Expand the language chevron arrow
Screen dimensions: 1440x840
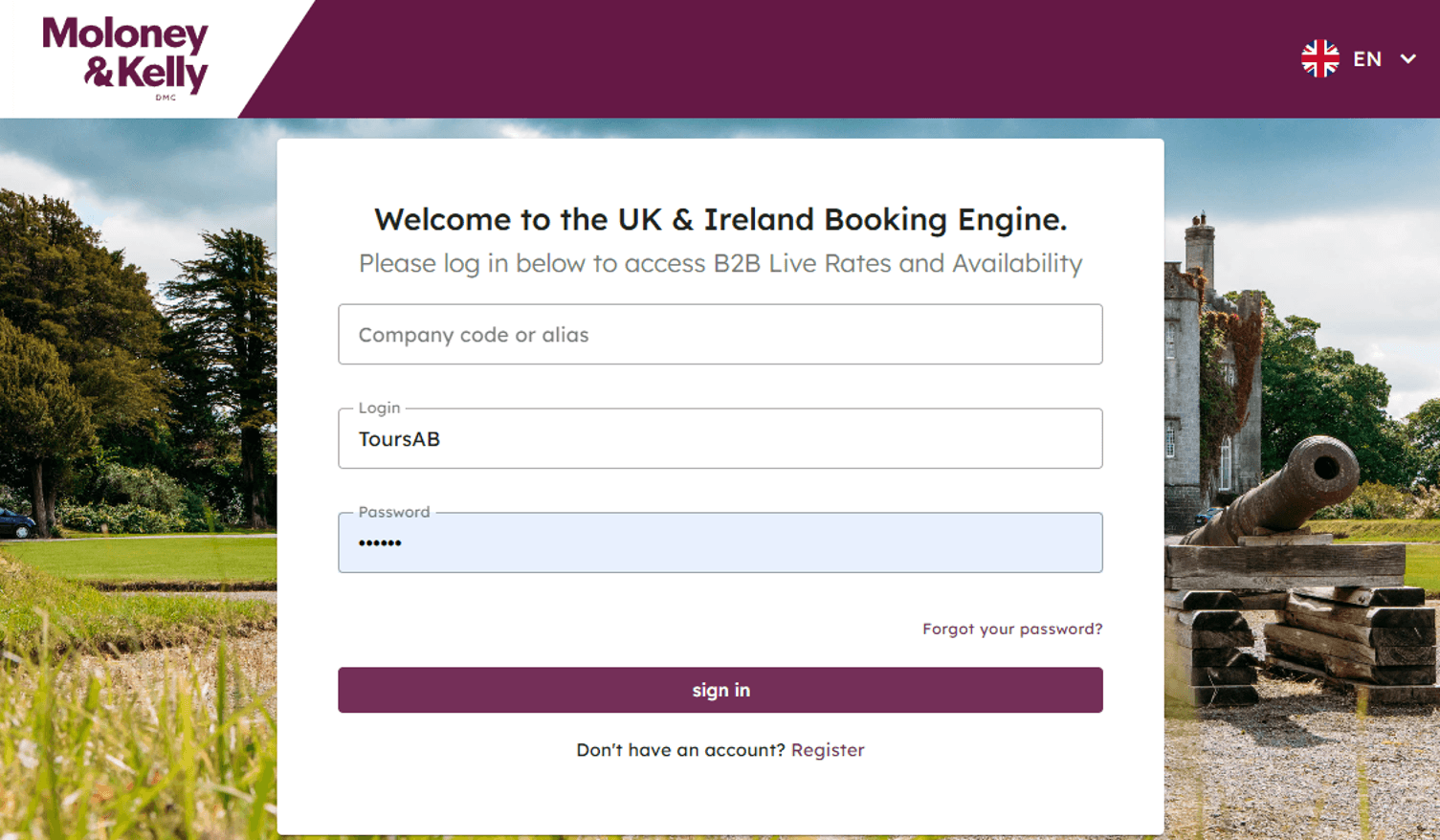point(1407,58)
